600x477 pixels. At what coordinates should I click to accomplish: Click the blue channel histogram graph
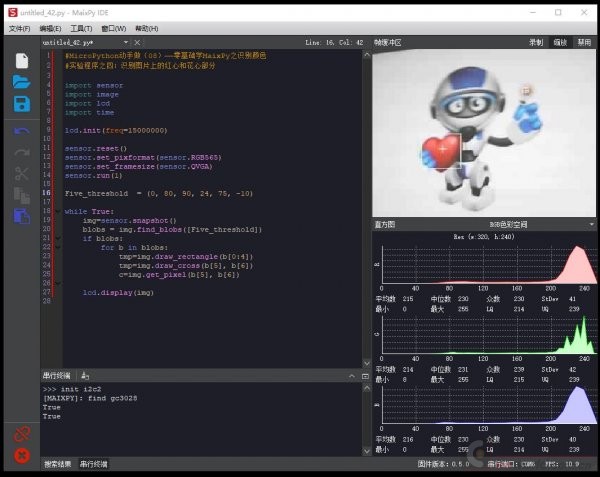(489, 405)
